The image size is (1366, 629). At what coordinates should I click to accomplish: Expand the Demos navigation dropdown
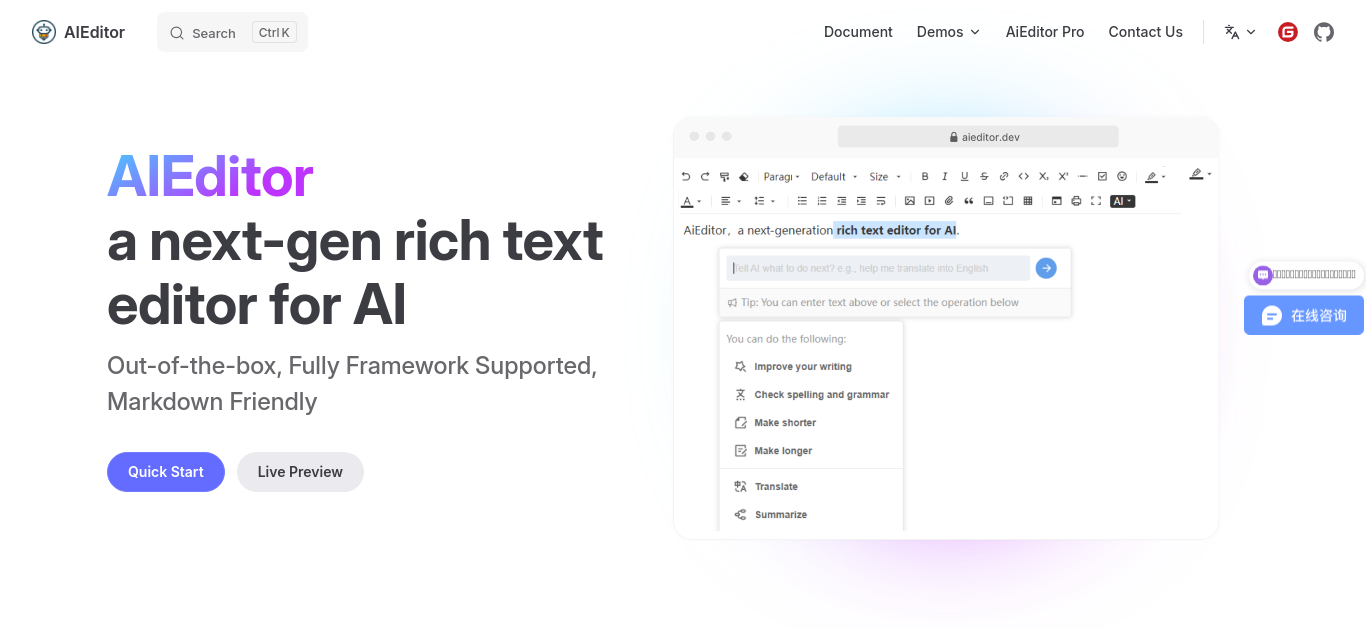[948, 32]
